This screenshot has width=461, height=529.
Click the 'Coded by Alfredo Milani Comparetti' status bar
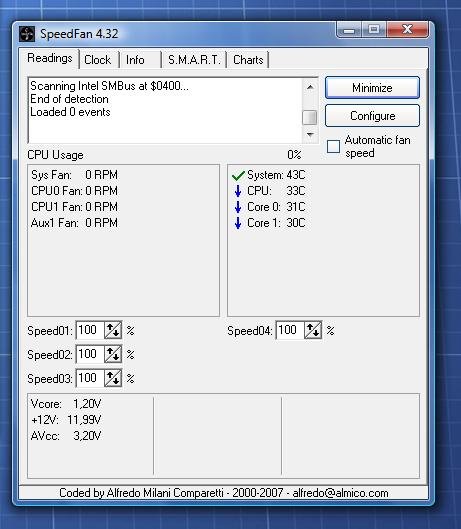223,493
